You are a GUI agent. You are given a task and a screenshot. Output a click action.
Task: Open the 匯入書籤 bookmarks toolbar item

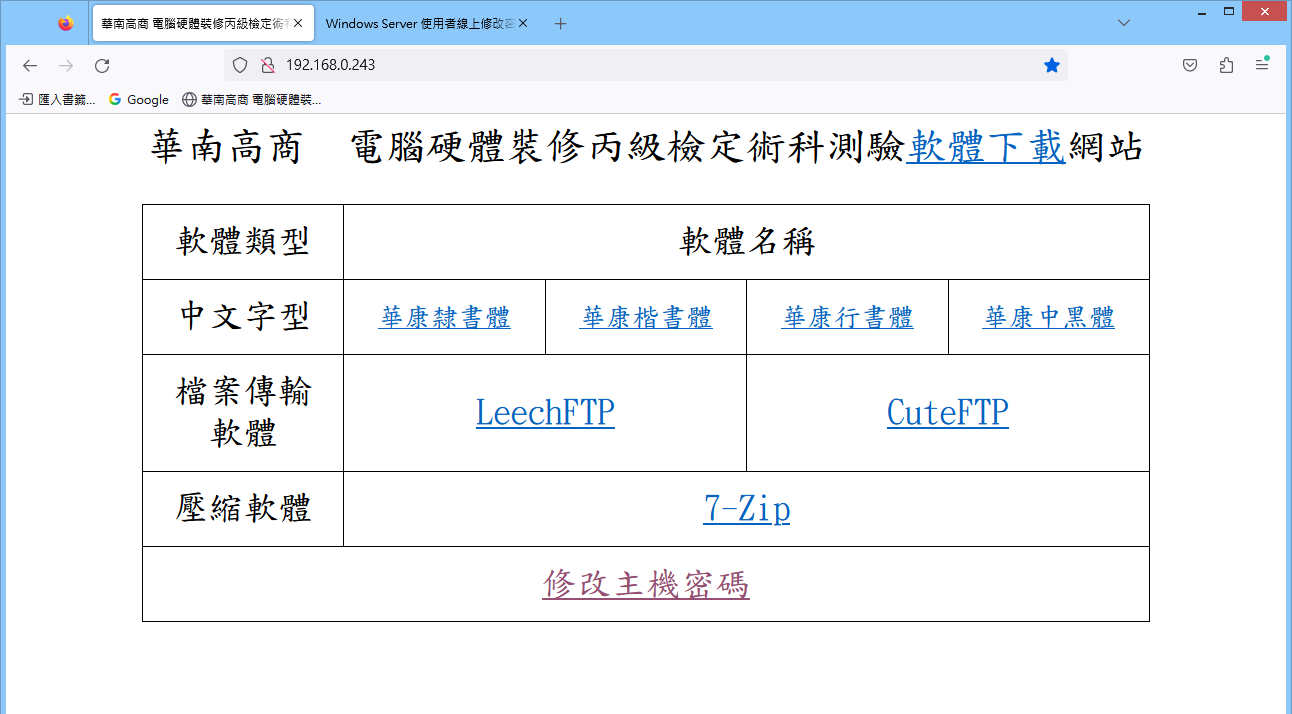(58, 100)
